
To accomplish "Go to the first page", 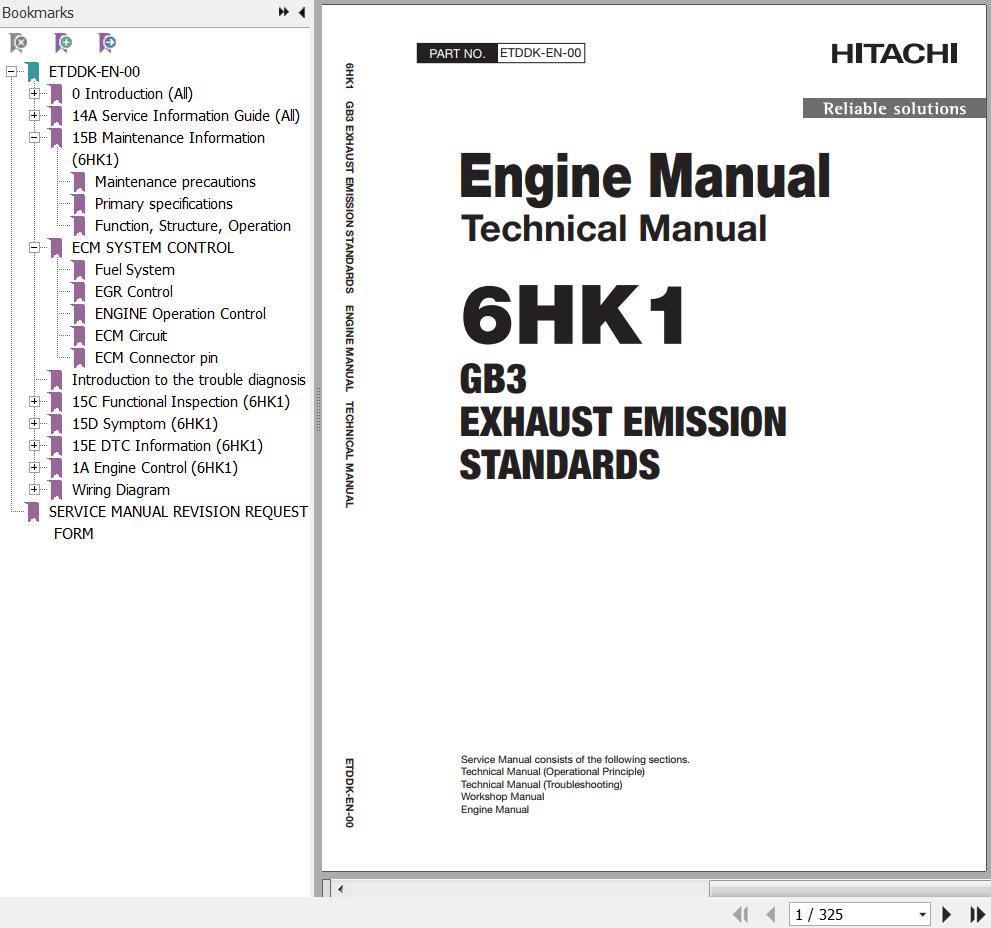I will pyautogui.click(x=741, y=914).
